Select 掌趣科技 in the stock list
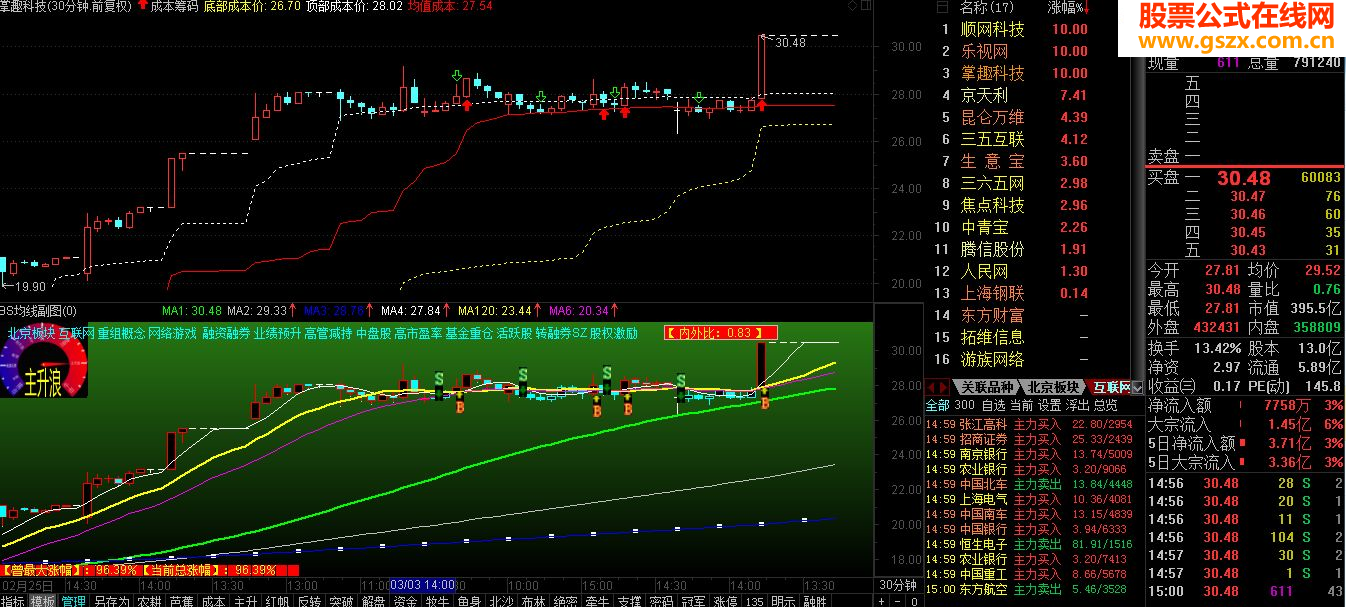This screenshot has width=1346, height=607. click(x=993, y=73)
